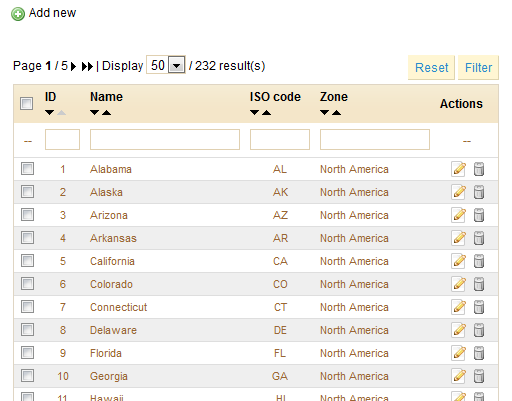Edit Florida entry with pencil icon
512x401 pixels.
click(459, 353)
